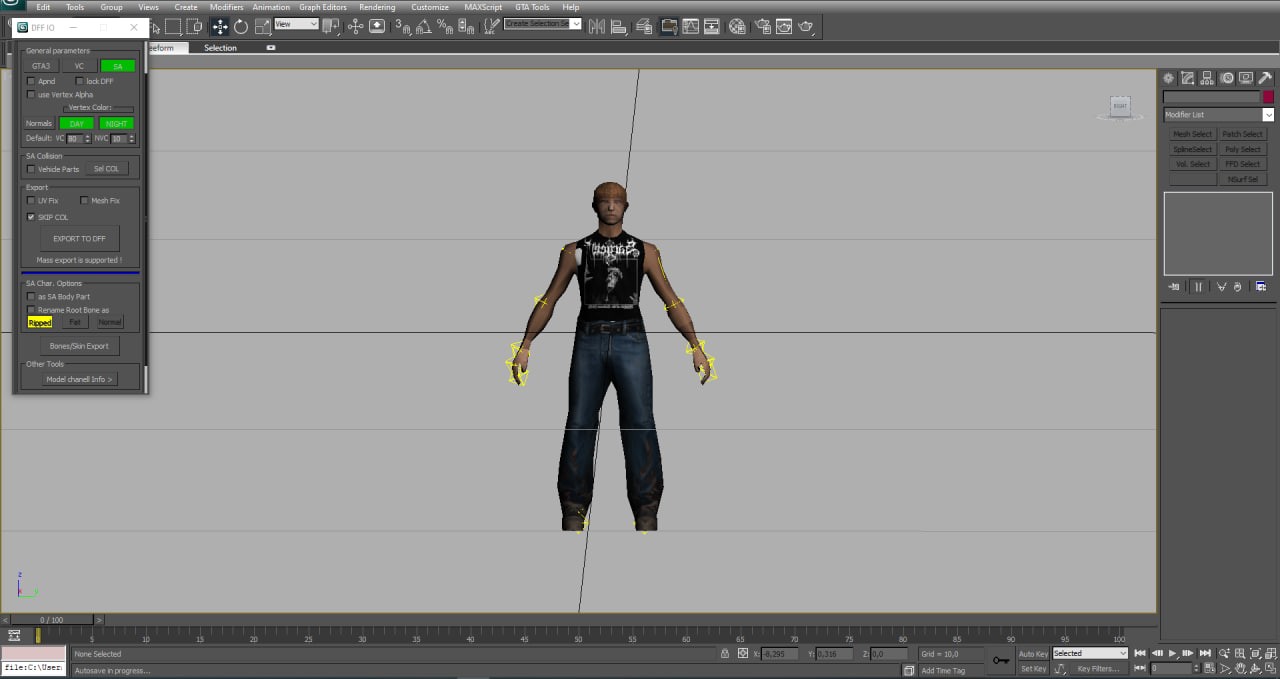This screenshot has height=679, width=1280.
Task: Click the selection lock toggle icon
Action: [x=724, y=653]
